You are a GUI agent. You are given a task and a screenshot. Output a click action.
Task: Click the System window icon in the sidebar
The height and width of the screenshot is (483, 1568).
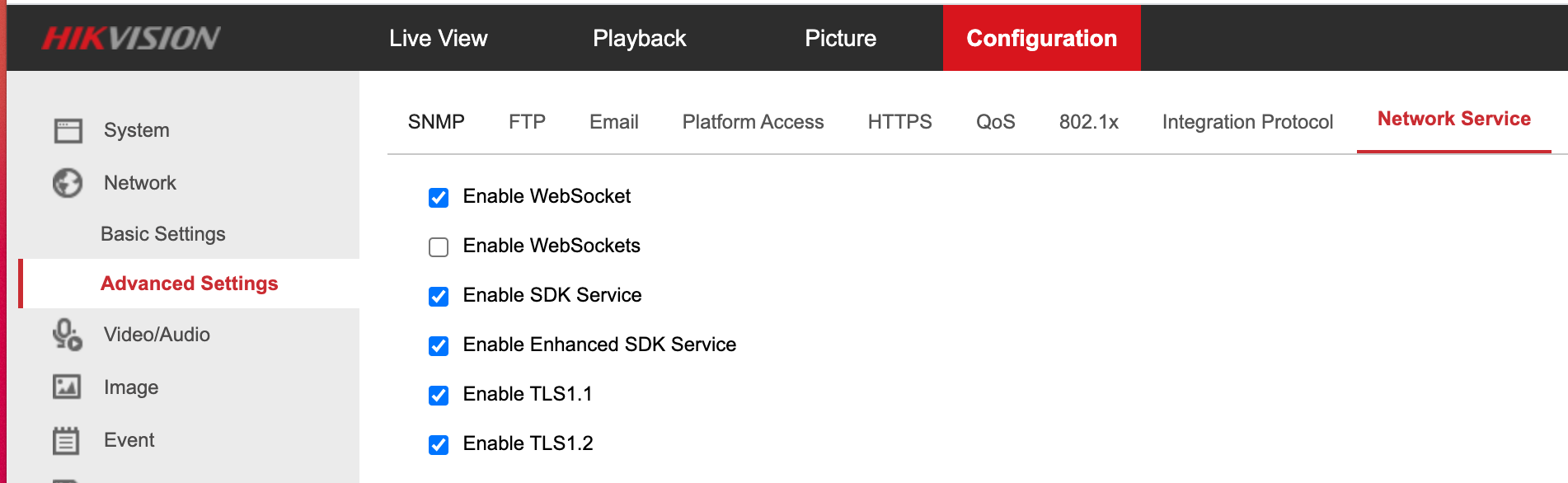[68, 130]
